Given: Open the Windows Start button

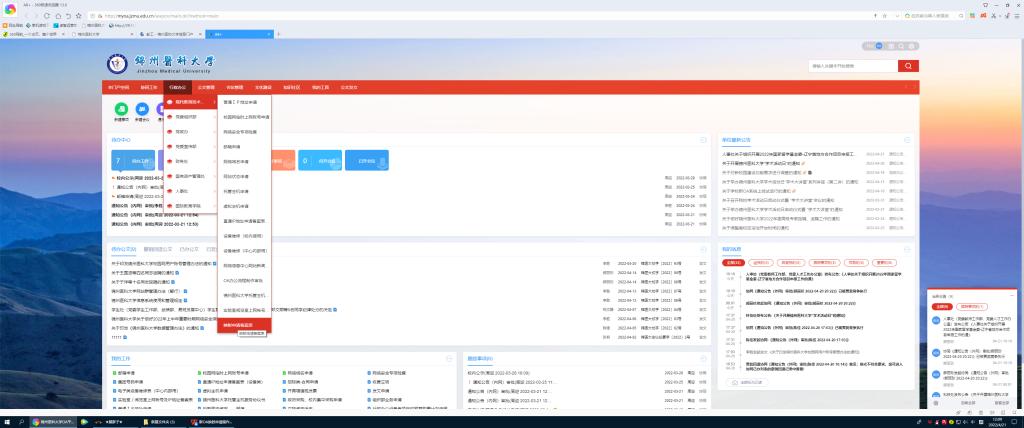Looking at the screenshot, I should tap(8, 422).
